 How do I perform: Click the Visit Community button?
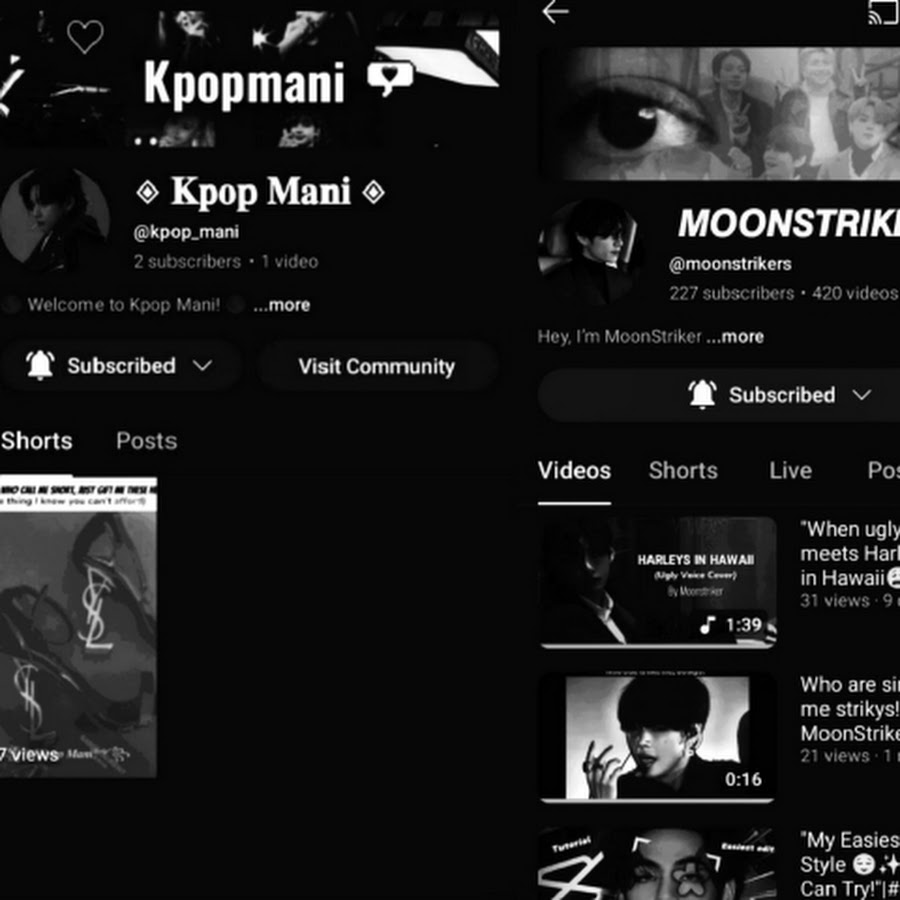point(377,366)
